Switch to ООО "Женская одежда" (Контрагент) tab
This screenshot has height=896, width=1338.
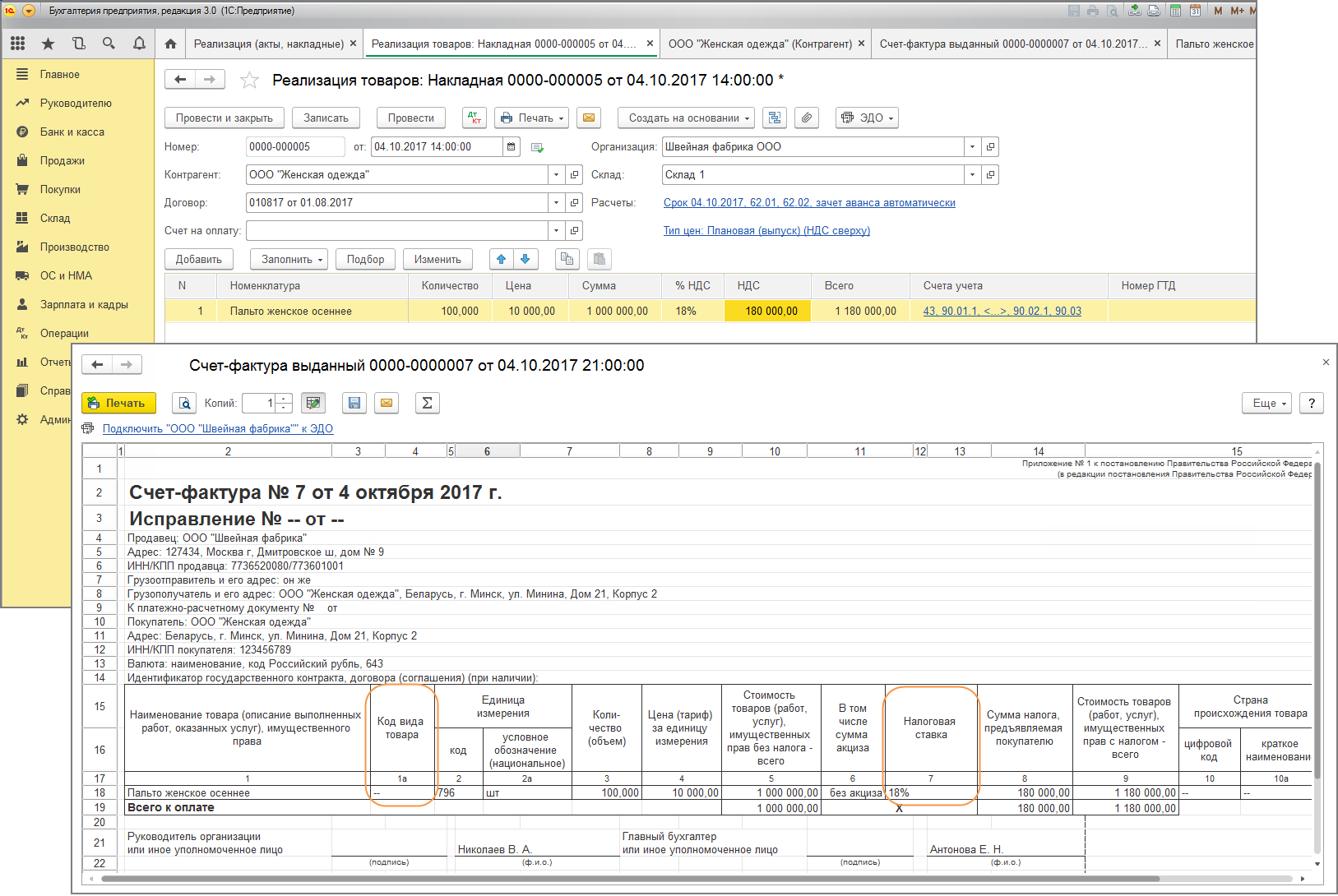pos(760,44)
